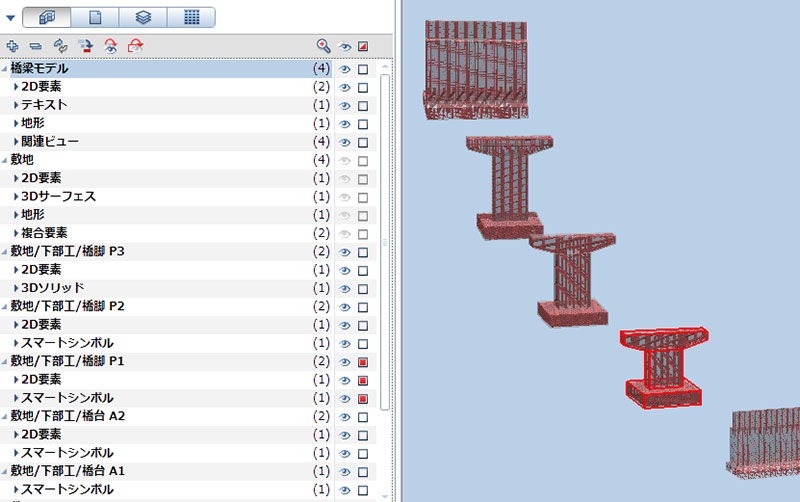Image resolution: width=800 pixels, height=502 pixels.
Task: Select the 敷地/下部工/橋台 A1 row
Action: 166,472
